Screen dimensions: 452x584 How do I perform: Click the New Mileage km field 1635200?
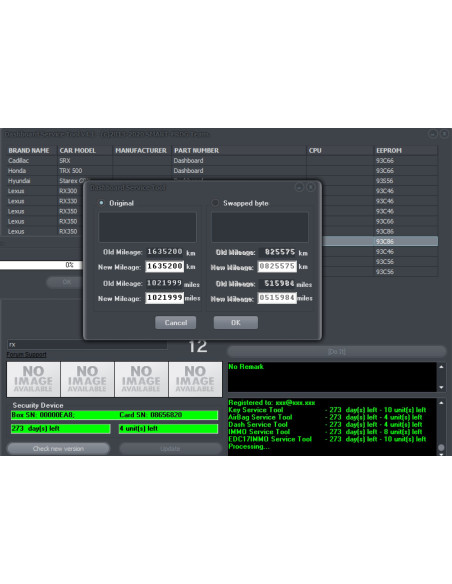(165, 266)
